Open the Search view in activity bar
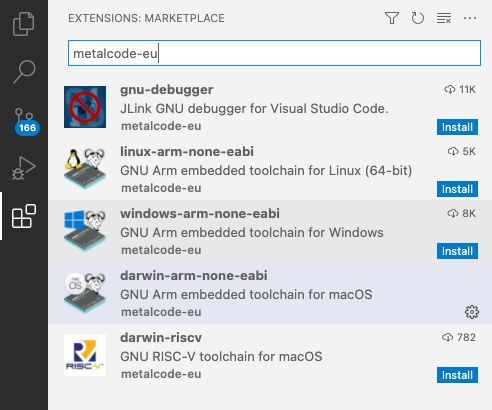 24,72
